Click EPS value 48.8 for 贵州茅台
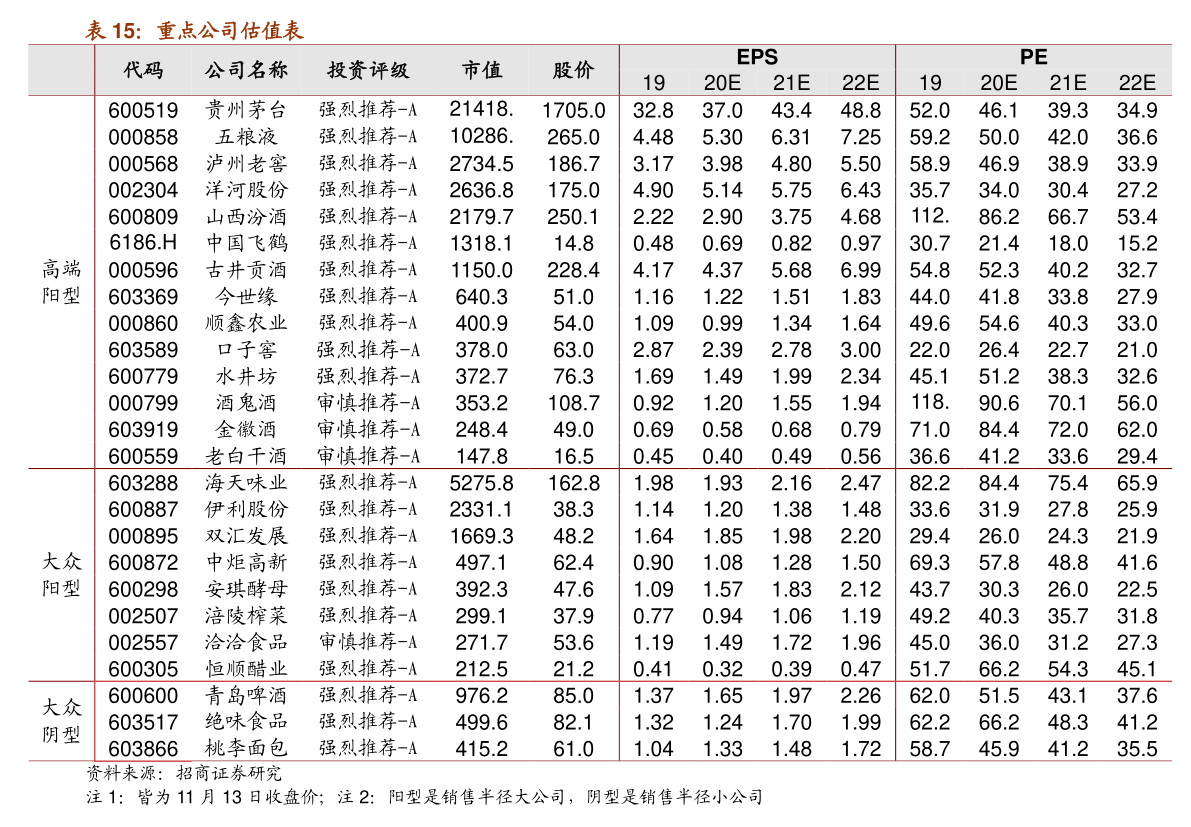 coord(861,110)
